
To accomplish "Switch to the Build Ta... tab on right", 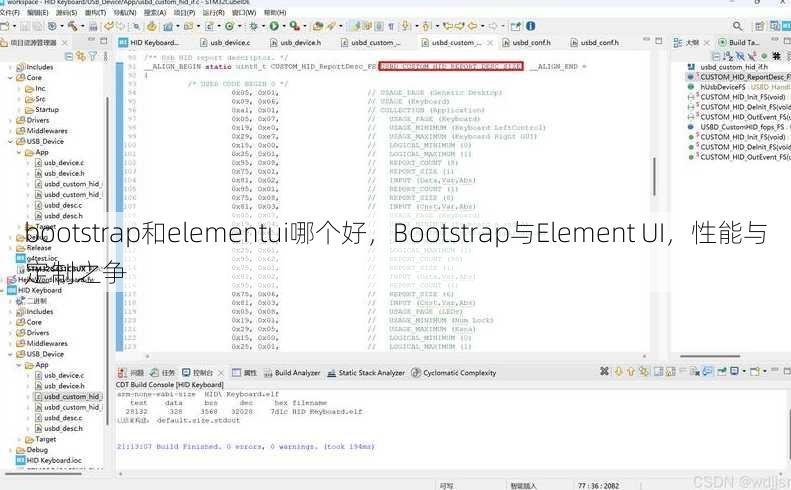I will tap(739, 43).
